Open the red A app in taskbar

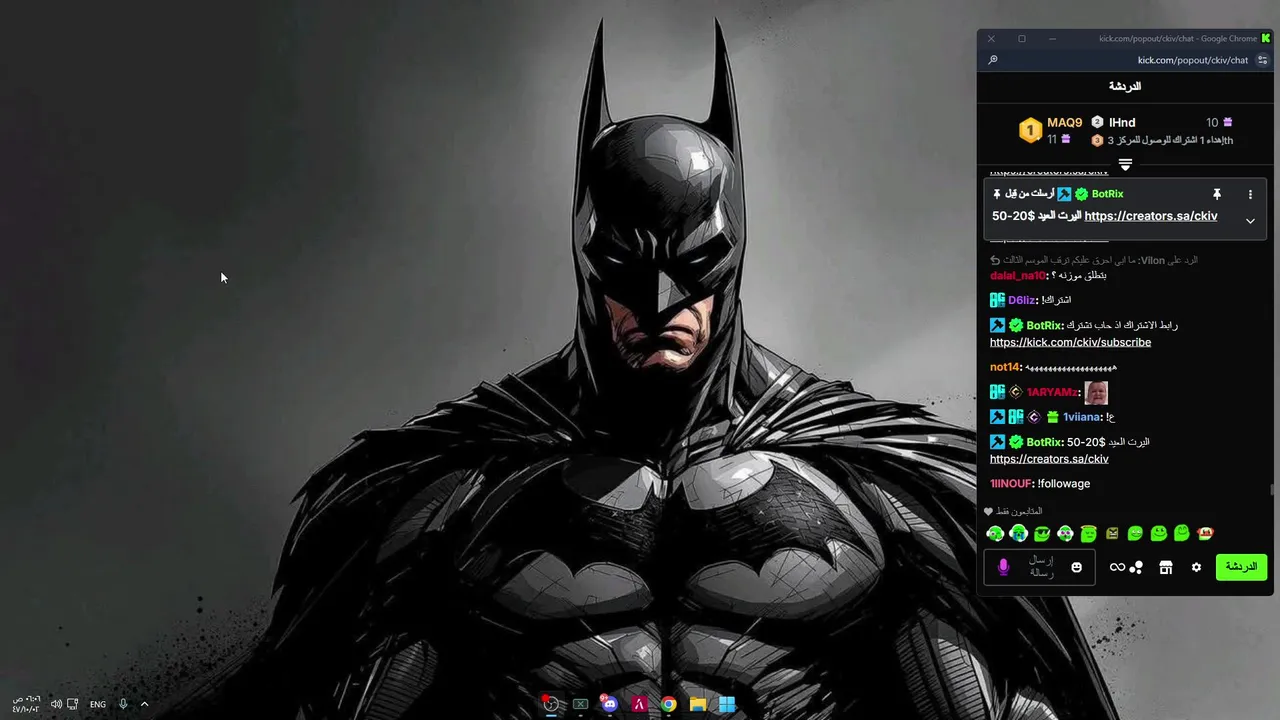(639, 704)
